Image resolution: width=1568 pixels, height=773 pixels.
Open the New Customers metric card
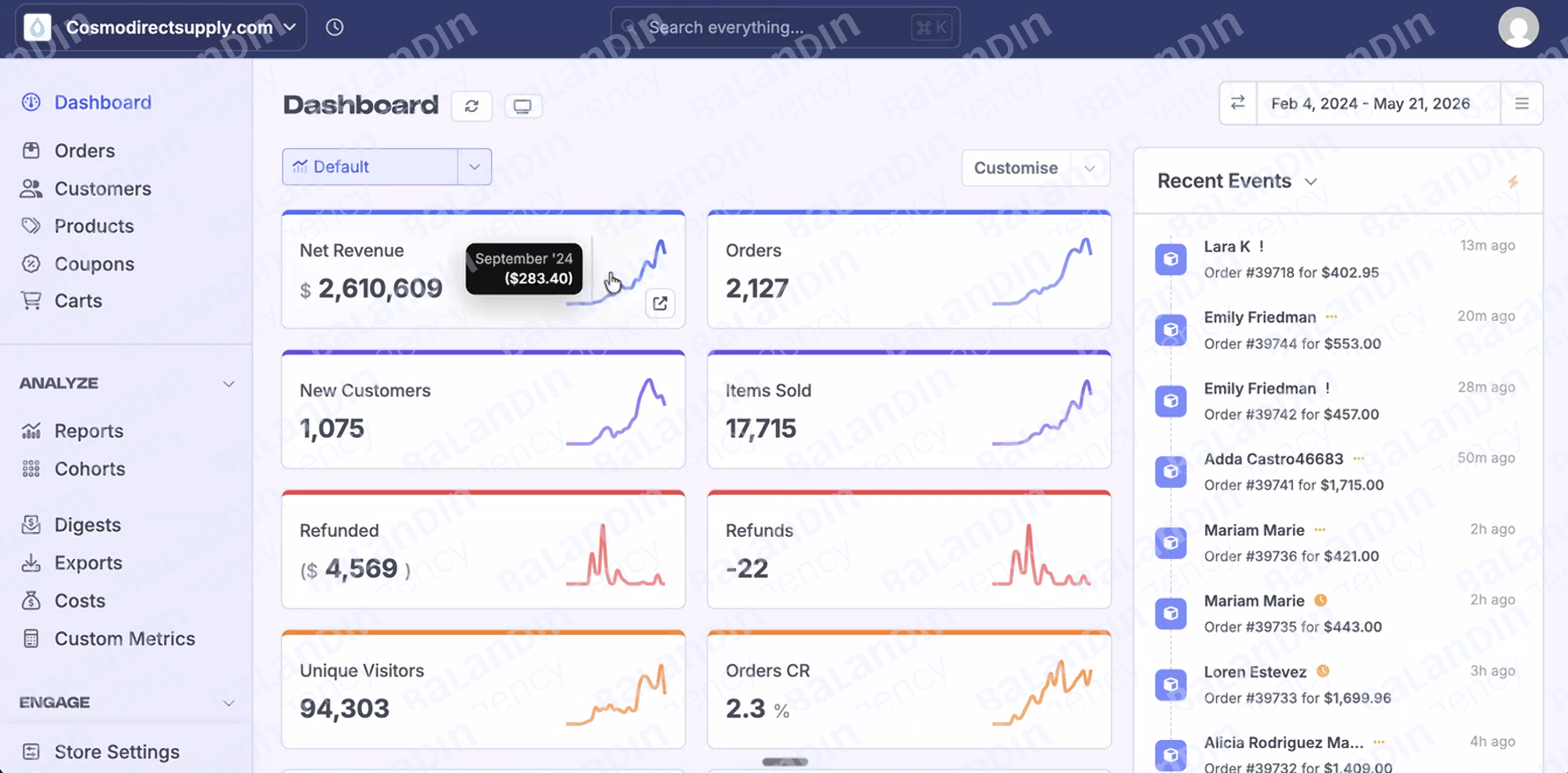tap(483, 410)
